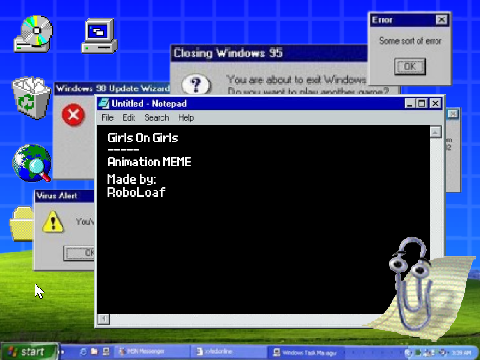The width and height of the screenshot is (480, 360).
Task: Open the globe with magnifier search icon
Action: (32, 163)
